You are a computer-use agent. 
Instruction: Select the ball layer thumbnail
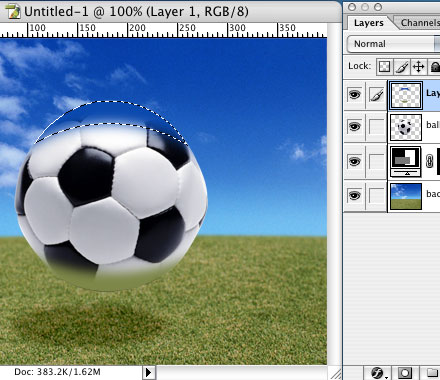click(406, 127)
